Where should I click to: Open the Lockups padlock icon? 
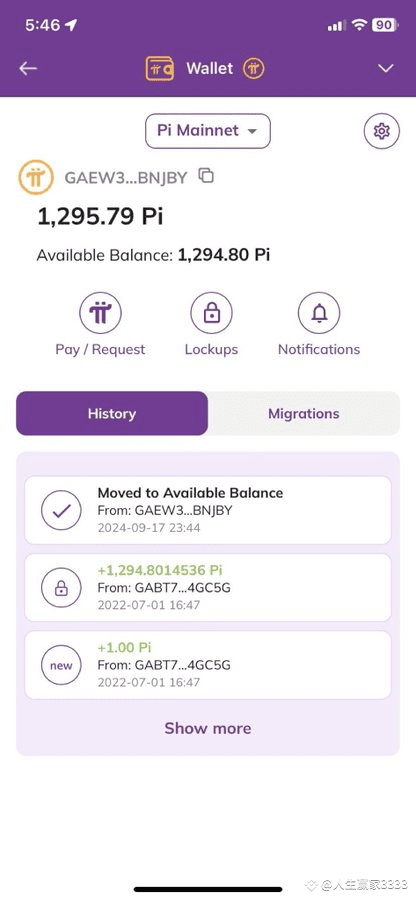click(x=211, y=313)
